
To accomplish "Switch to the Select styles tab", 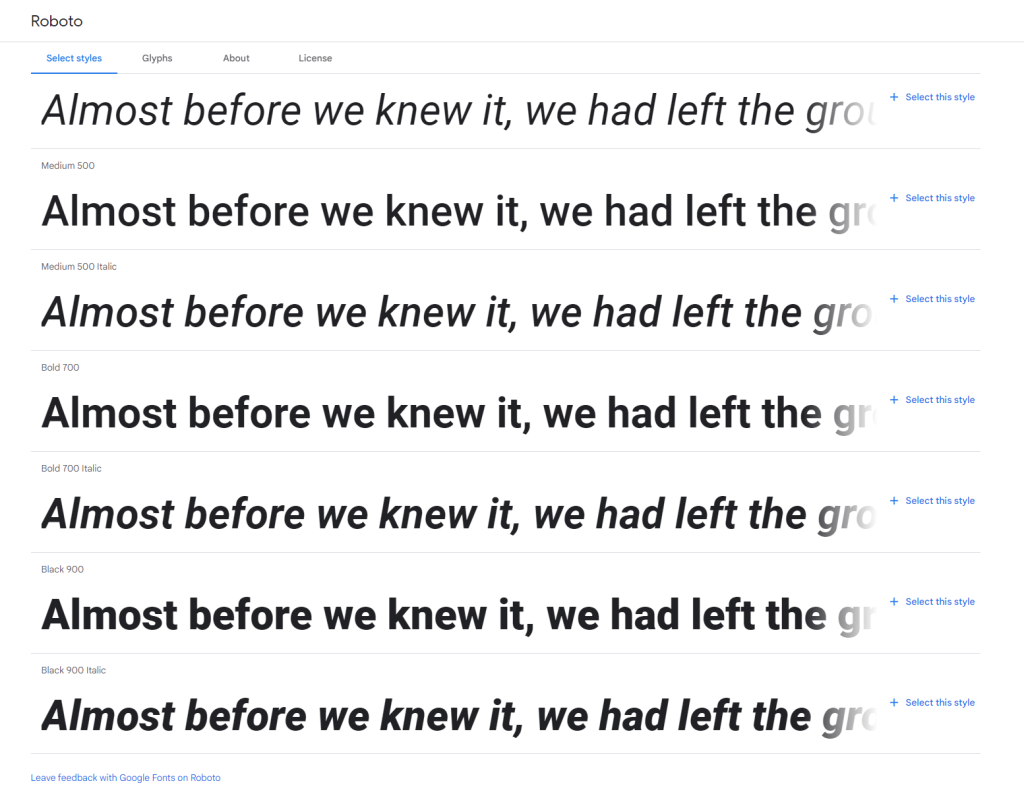I will pos(74,58).
